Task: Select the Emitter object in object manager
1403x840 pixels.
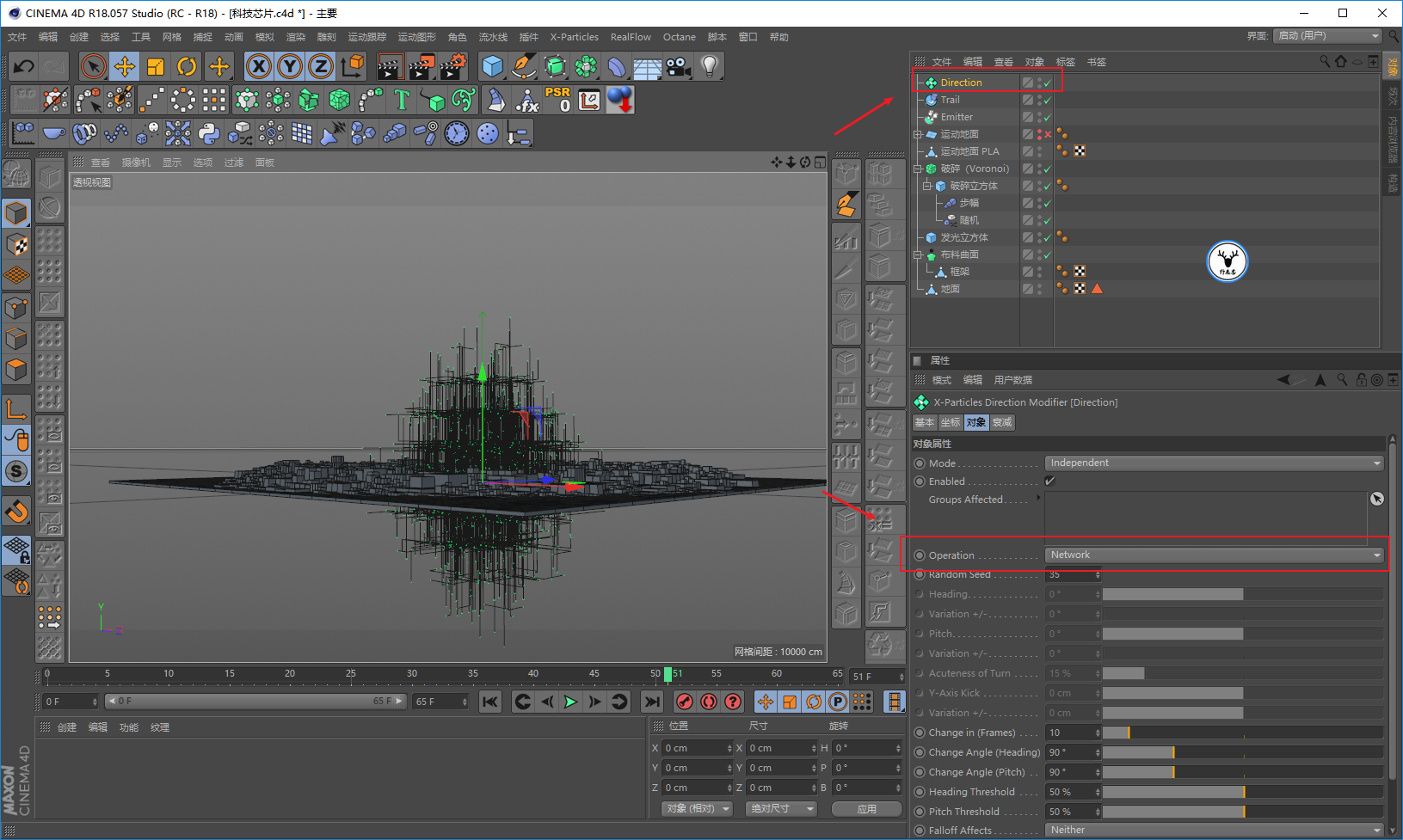Action: pos(957,117)
